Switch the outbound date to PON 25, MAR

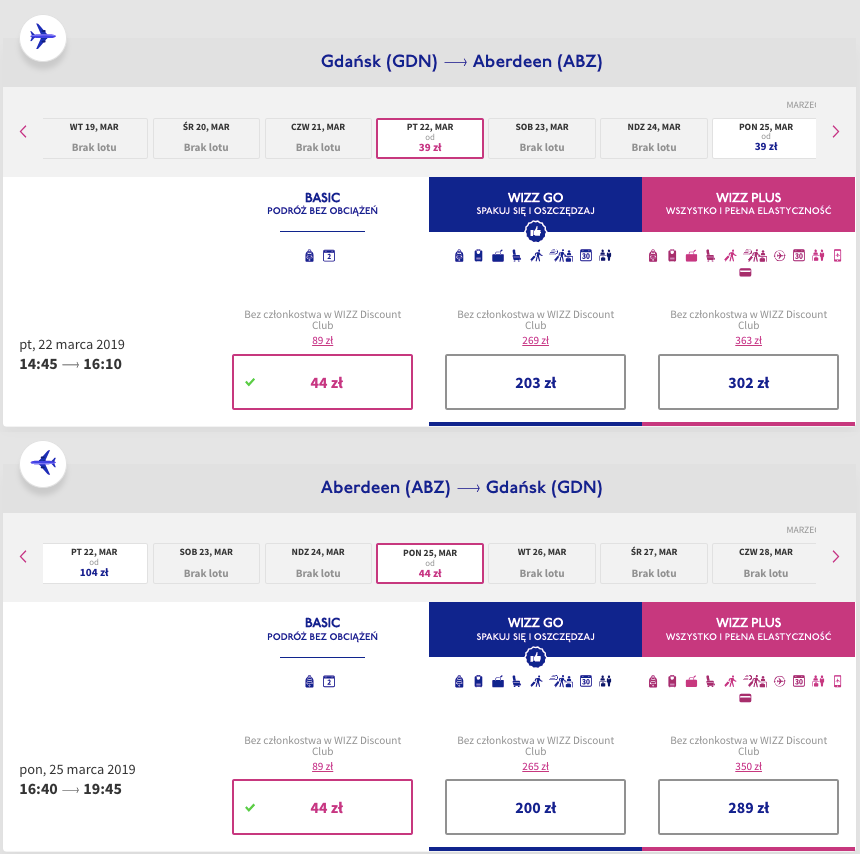click(x=765, y=138)
